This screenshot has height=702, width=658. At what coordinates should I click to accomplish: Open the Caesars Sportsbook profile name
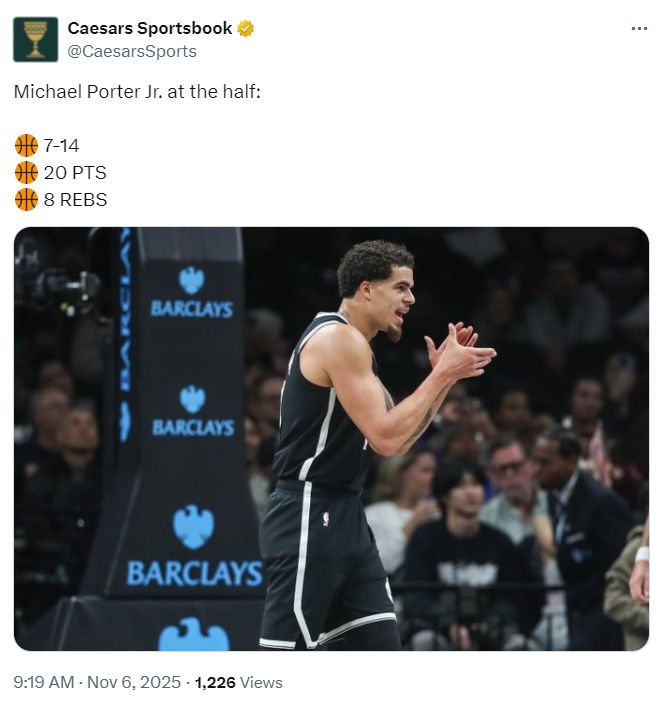(150, 28)
